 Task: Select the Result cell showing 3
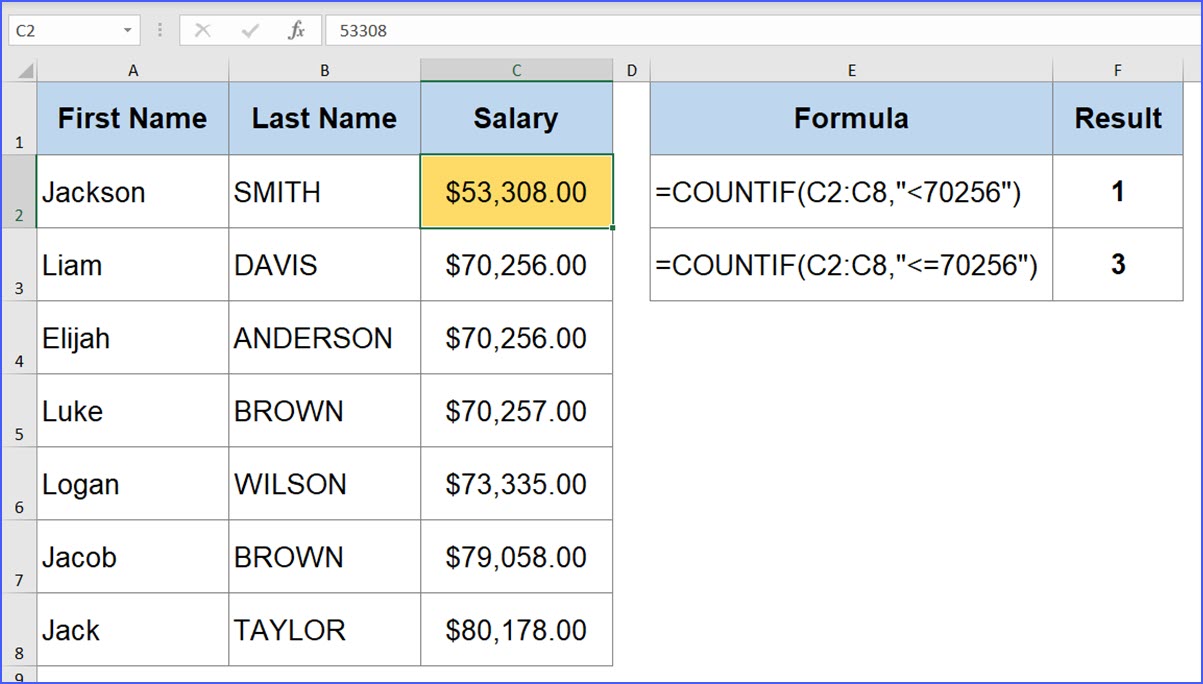[1117, 264]
